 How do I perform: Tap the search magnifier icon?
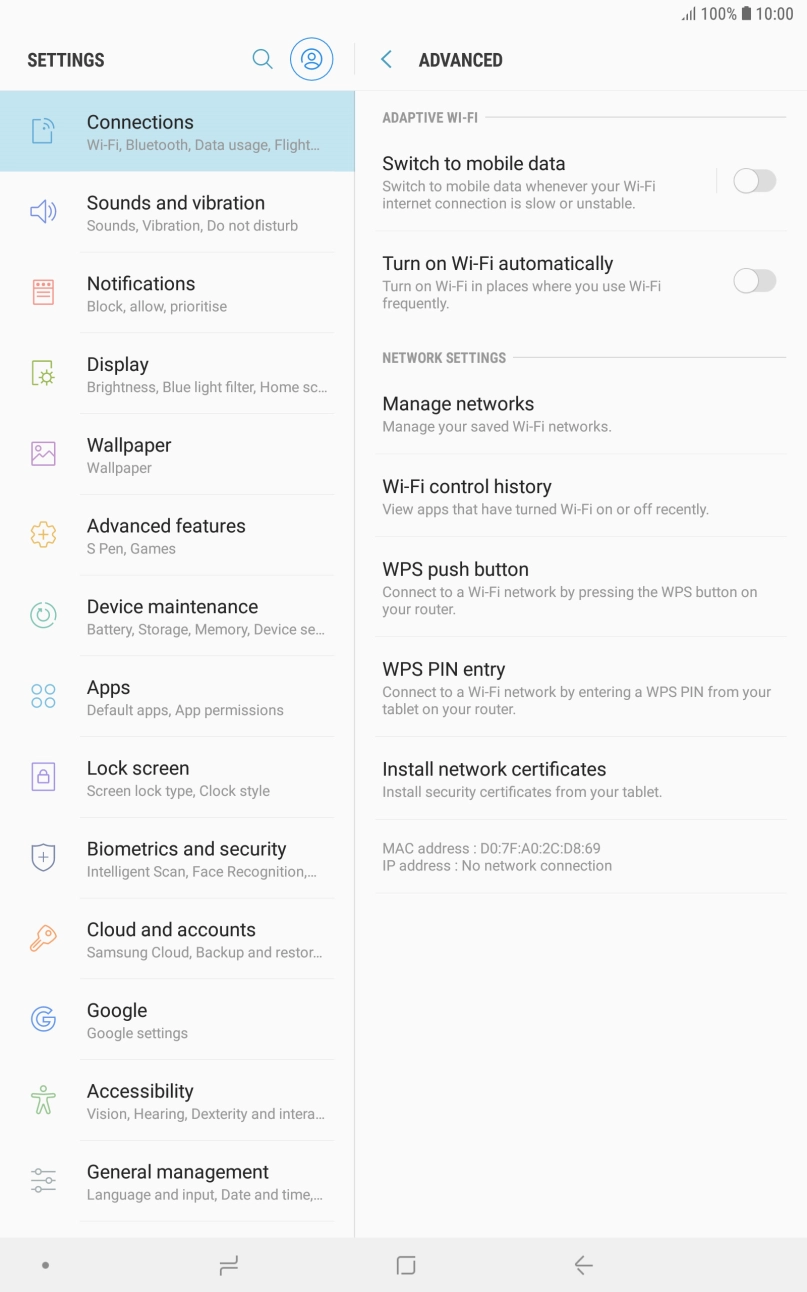(x=262, y=59)
